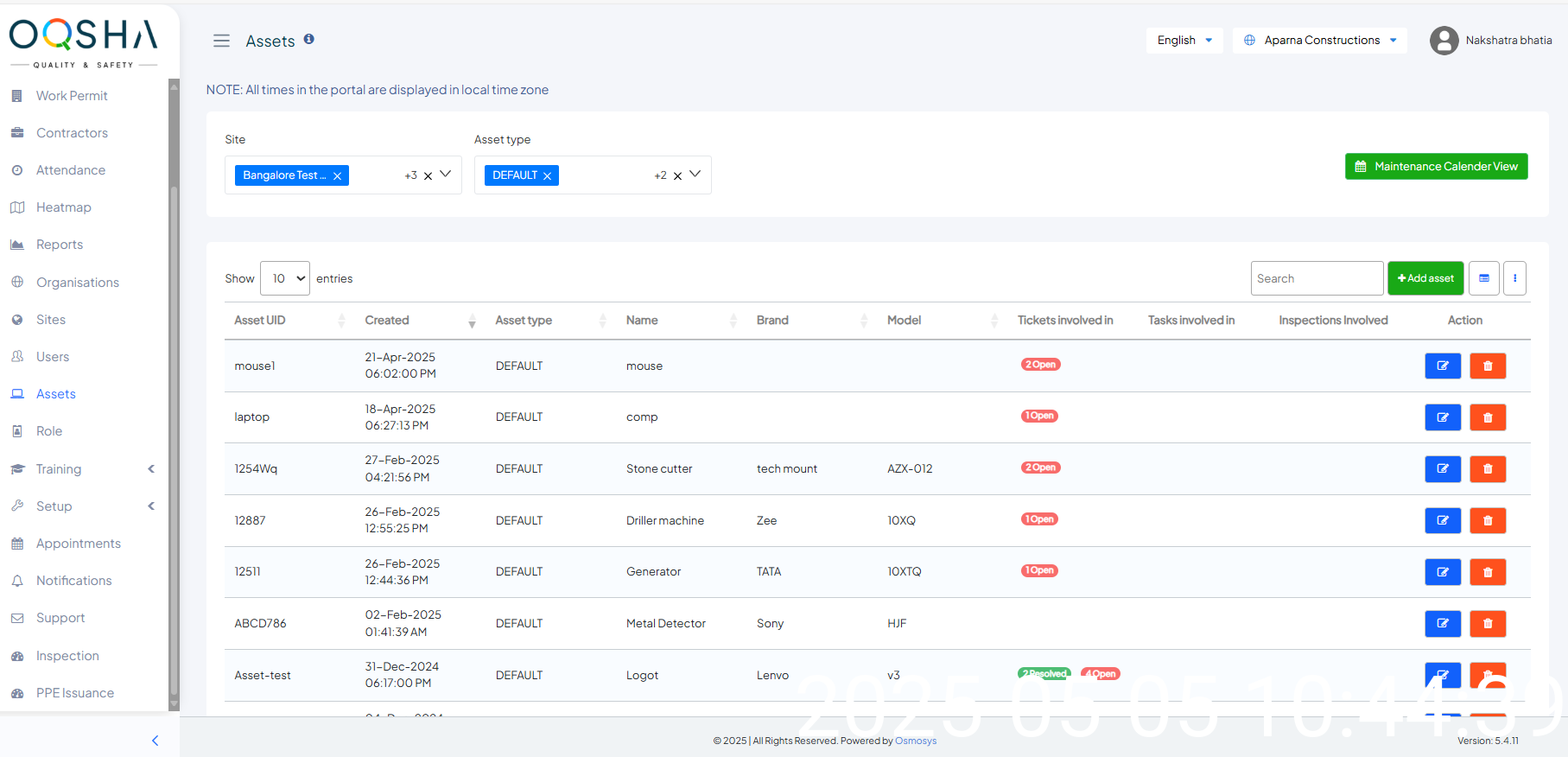Open the three-dot more options menu

click(1514, 278)
